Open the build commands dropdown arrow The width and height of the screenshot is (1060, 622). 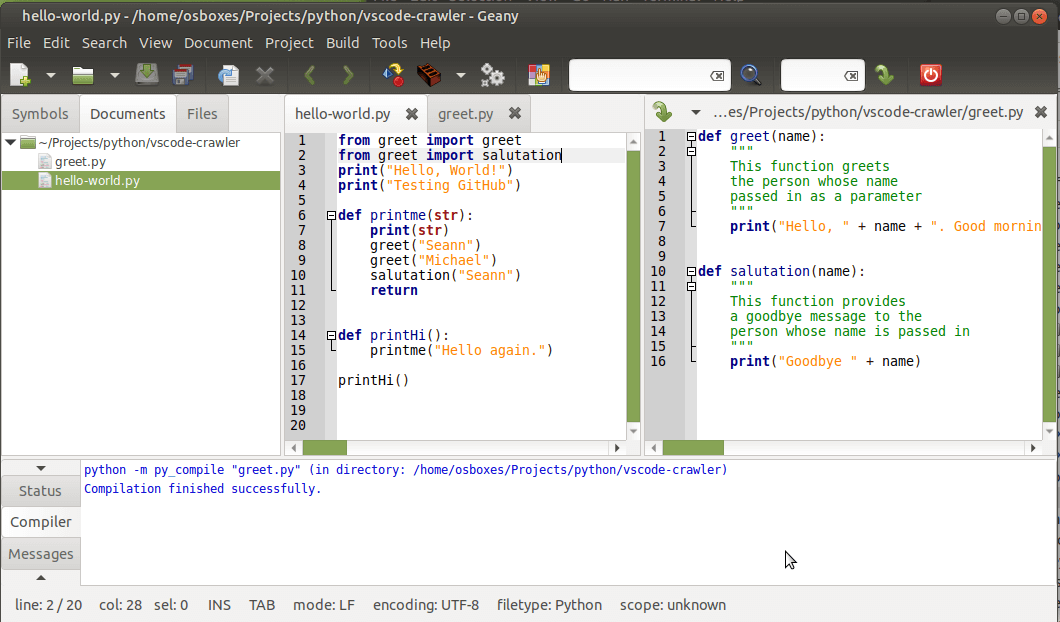[459, 75]
